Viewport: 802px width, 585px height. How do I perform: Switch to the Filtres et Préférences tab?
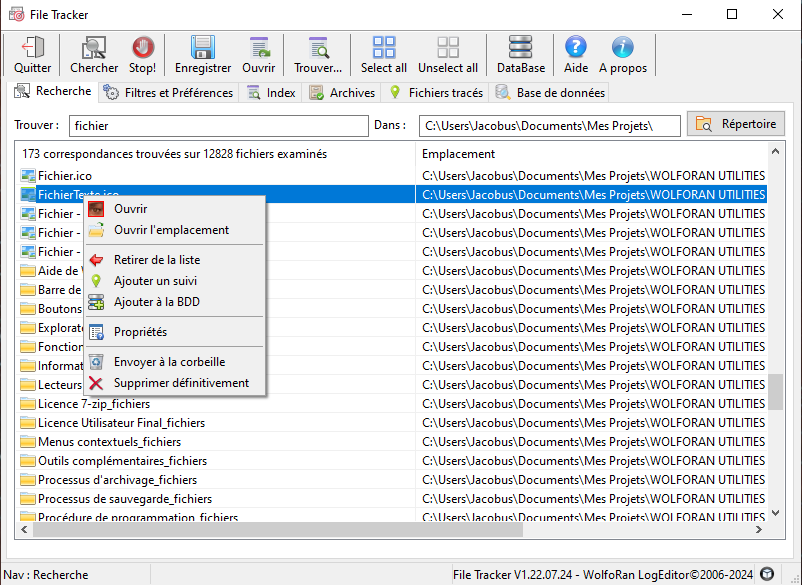click(169, 93)
